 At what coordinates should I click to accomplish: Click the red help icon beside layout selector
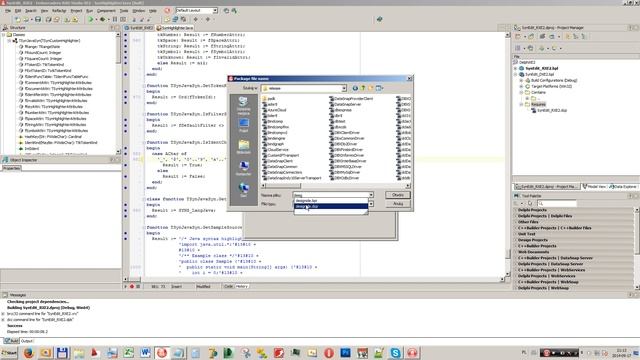coord(167,11)
